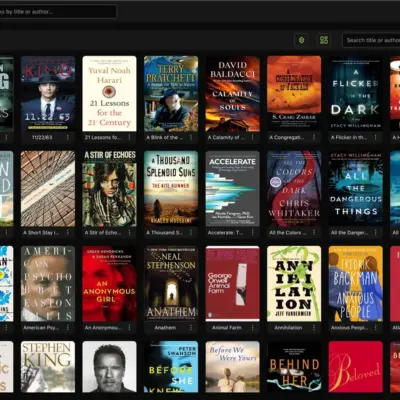The image size is (400, 400).
Task: Select the 'Annihilation' title label
Action: click(x=288, y=328)
